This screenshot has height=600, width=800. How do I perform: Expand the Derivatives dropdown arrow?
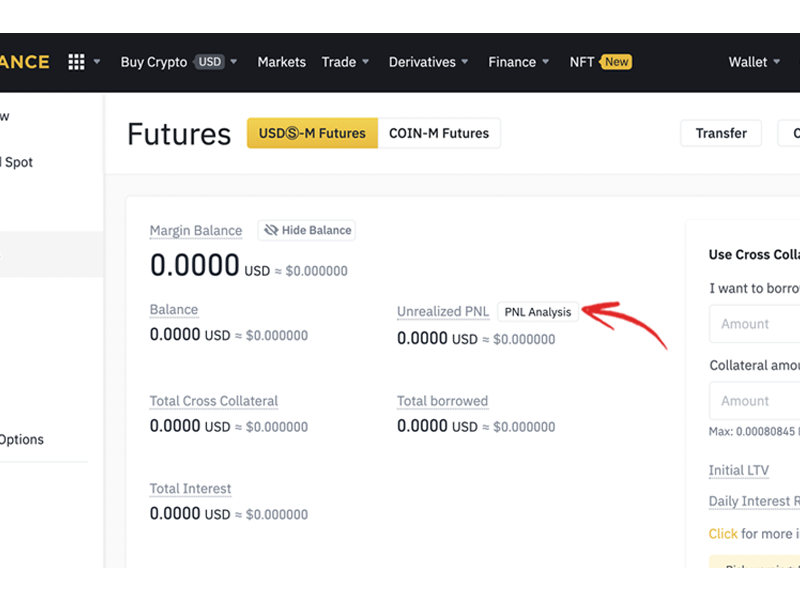[465, 62]
